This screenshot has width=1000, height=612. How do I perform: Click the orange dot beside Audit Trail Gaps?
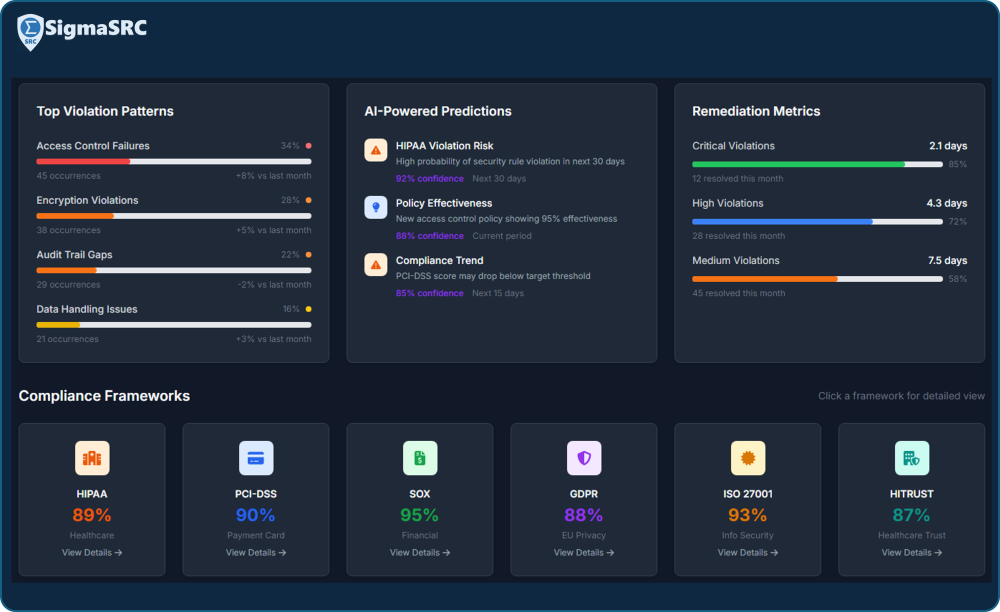tap(309, 254)
